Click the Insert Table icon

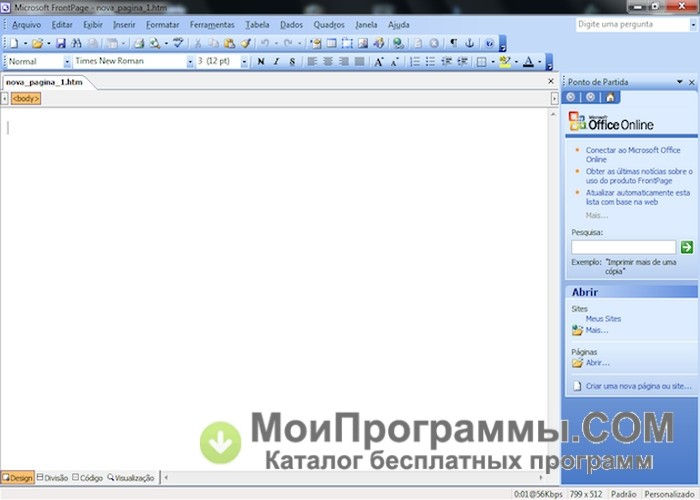coord(331,43)
